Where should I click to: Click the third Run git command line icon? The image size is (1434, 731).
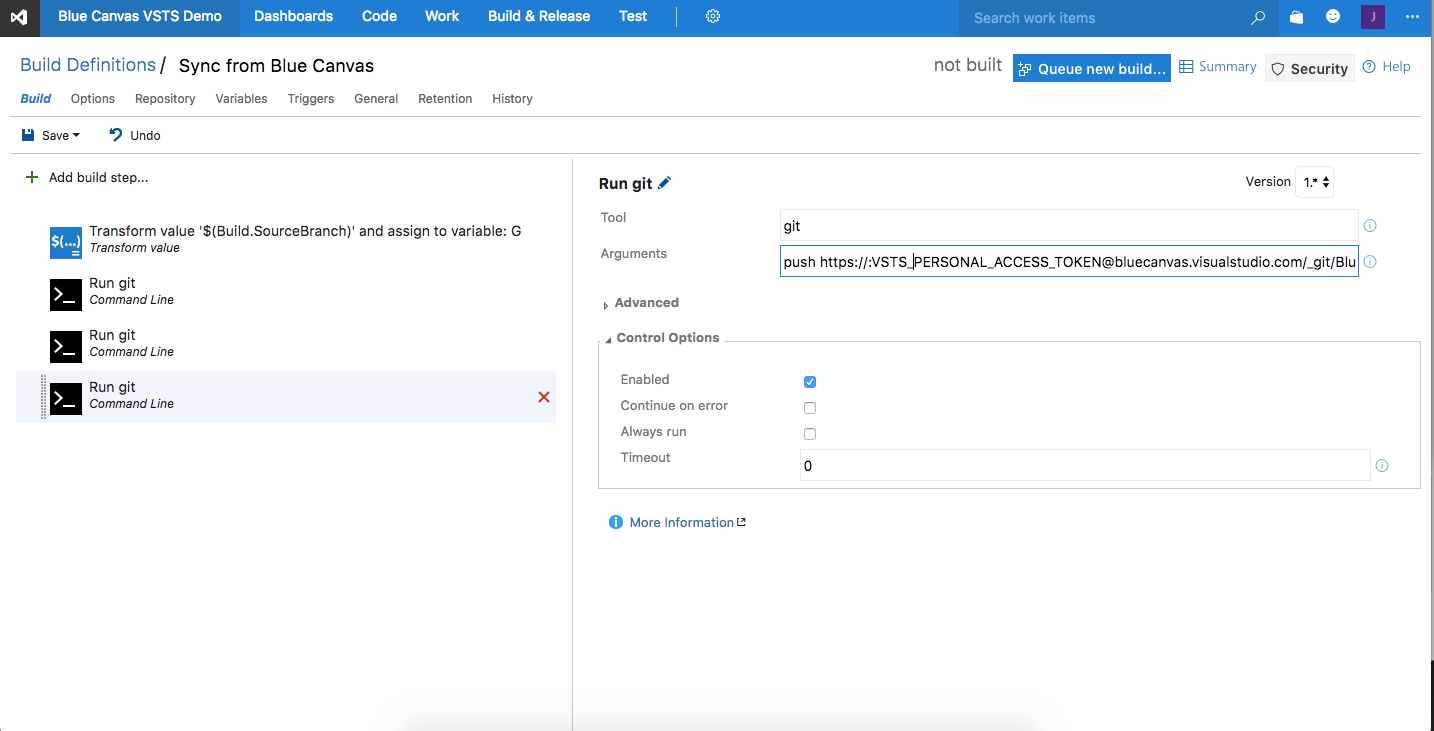(x=66, y=399)
